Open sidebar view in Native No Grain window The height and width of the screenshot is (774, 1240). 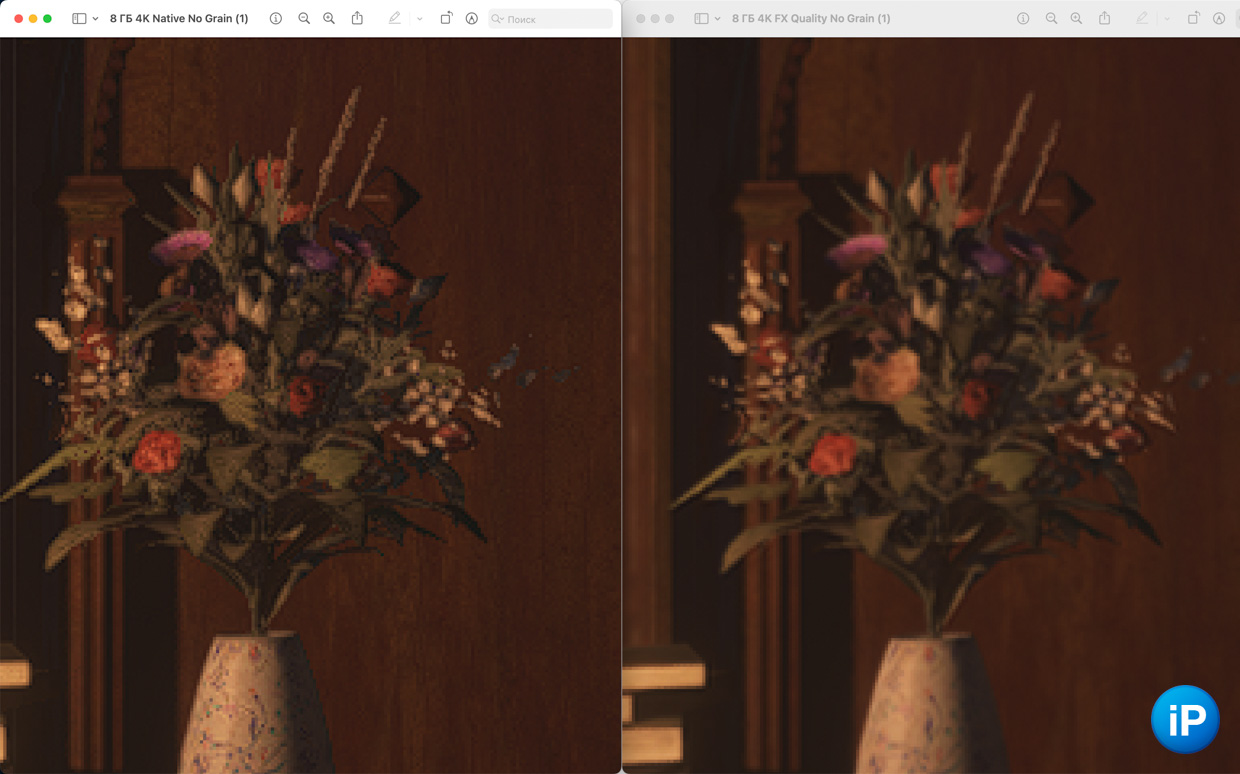(x=79, y=19)
